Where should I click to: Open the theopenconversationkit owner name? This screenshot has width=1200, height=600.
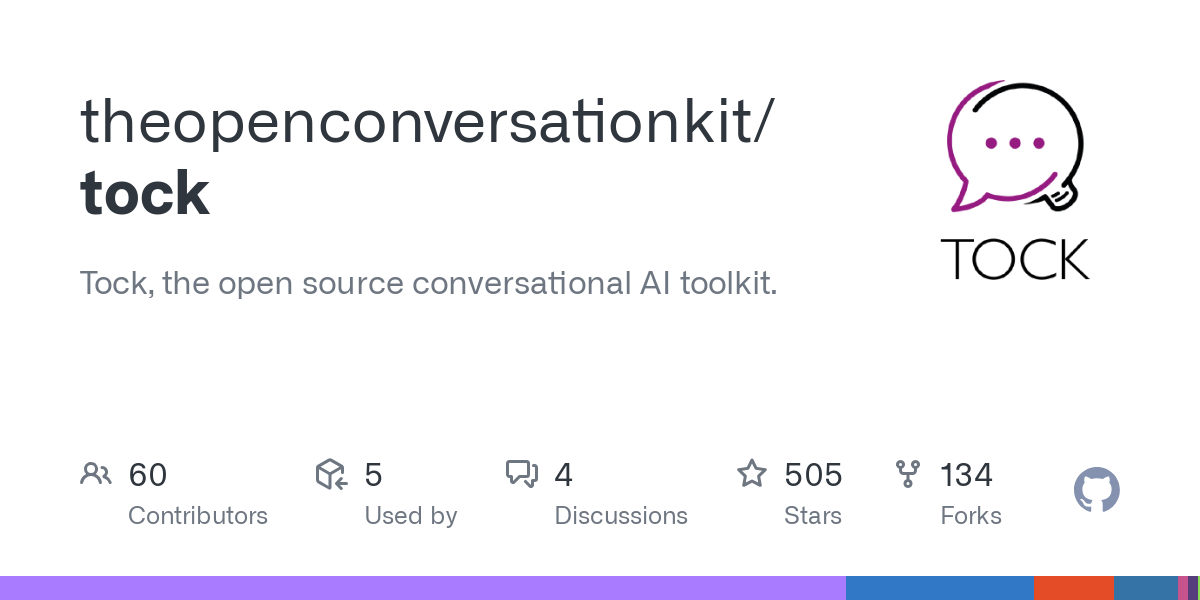click(x=425, y=120)
